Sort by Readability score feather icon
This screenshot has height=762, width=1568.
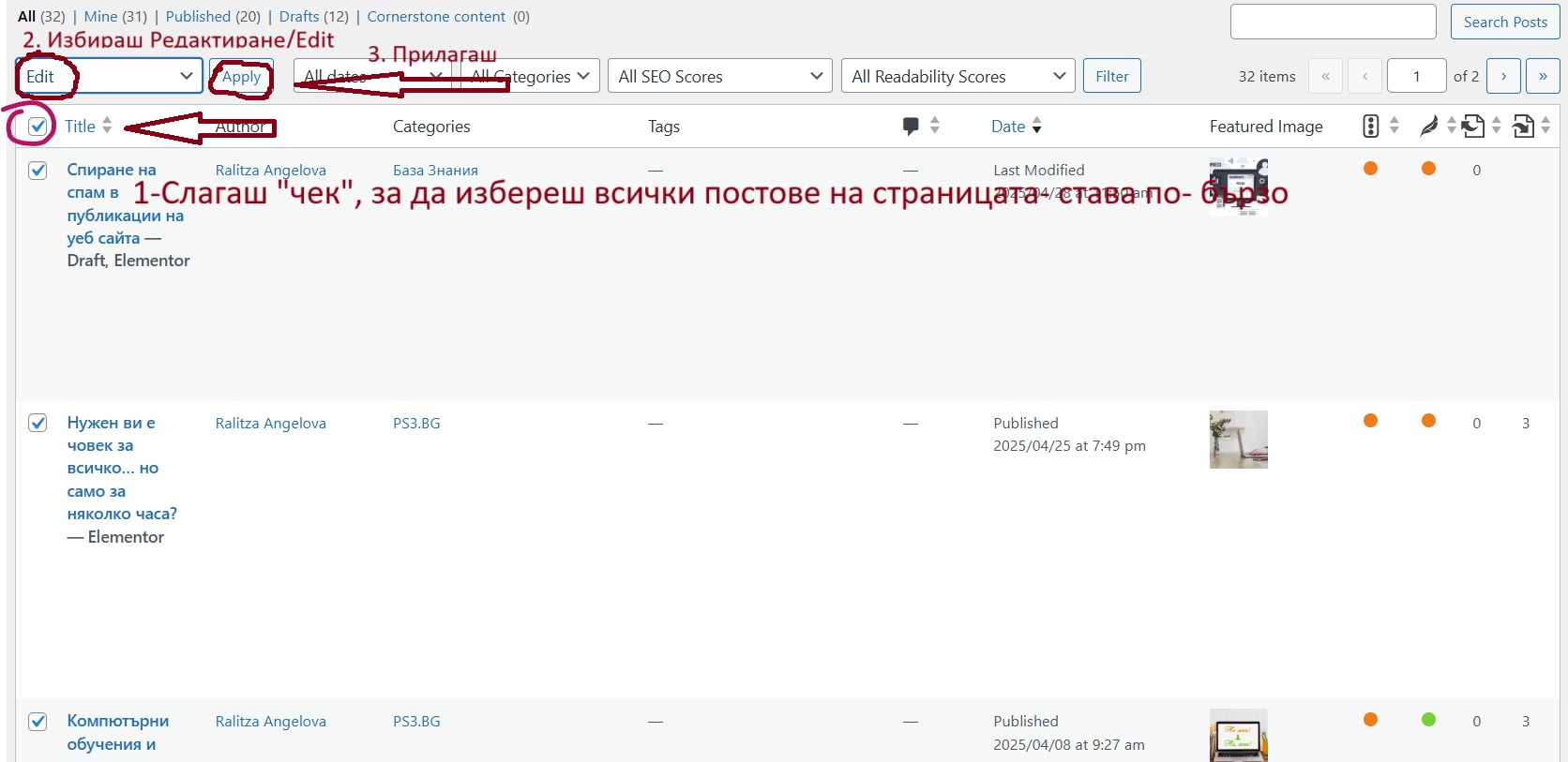(1428, 127)
